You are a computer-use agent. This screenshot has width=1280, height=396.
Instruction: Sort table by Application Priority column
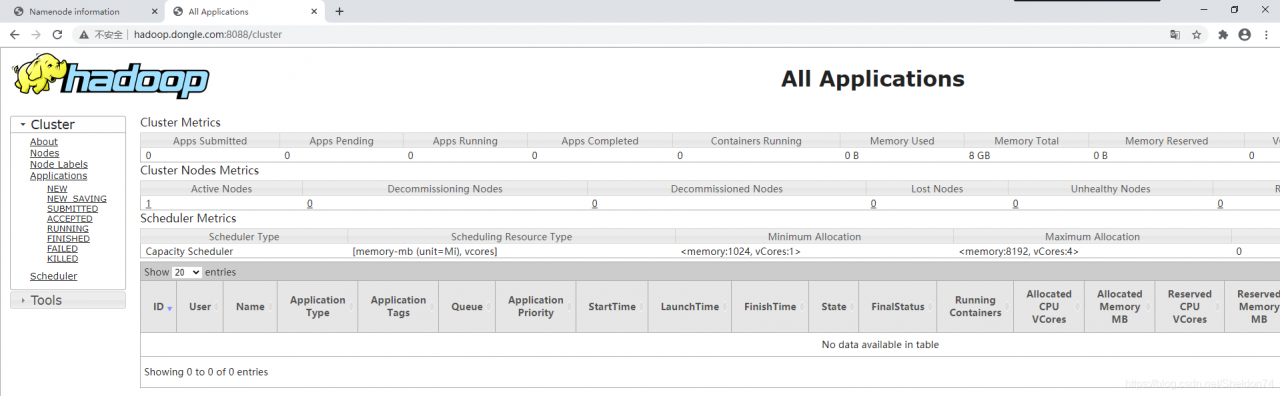coord(536,307)
